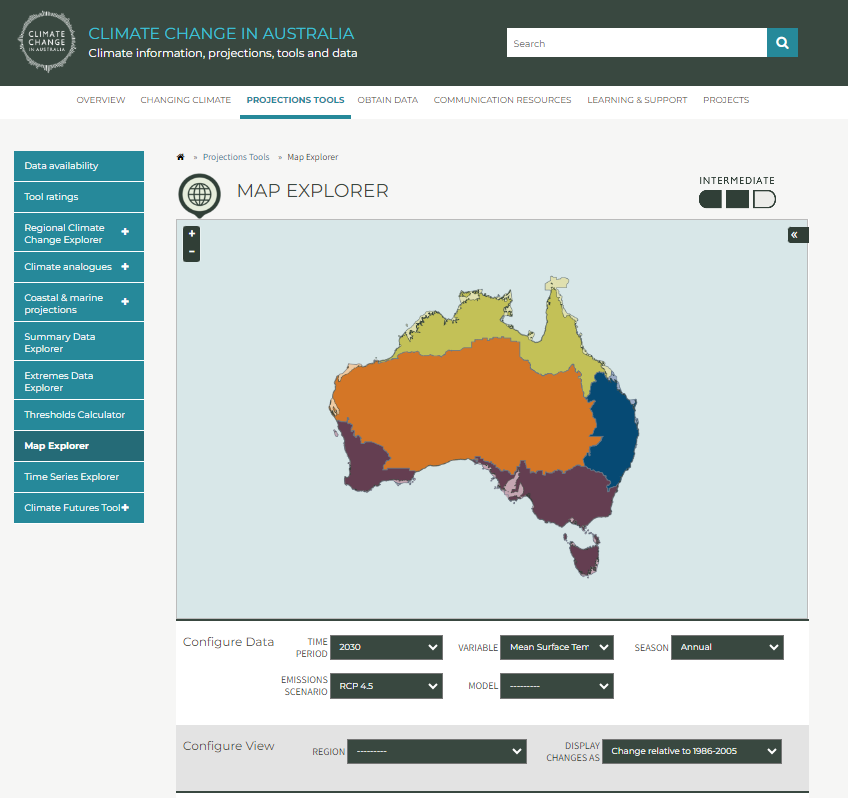Zoom out on the map with the minus control
This screenshot has width=848, height=798.
pos(191,252)
